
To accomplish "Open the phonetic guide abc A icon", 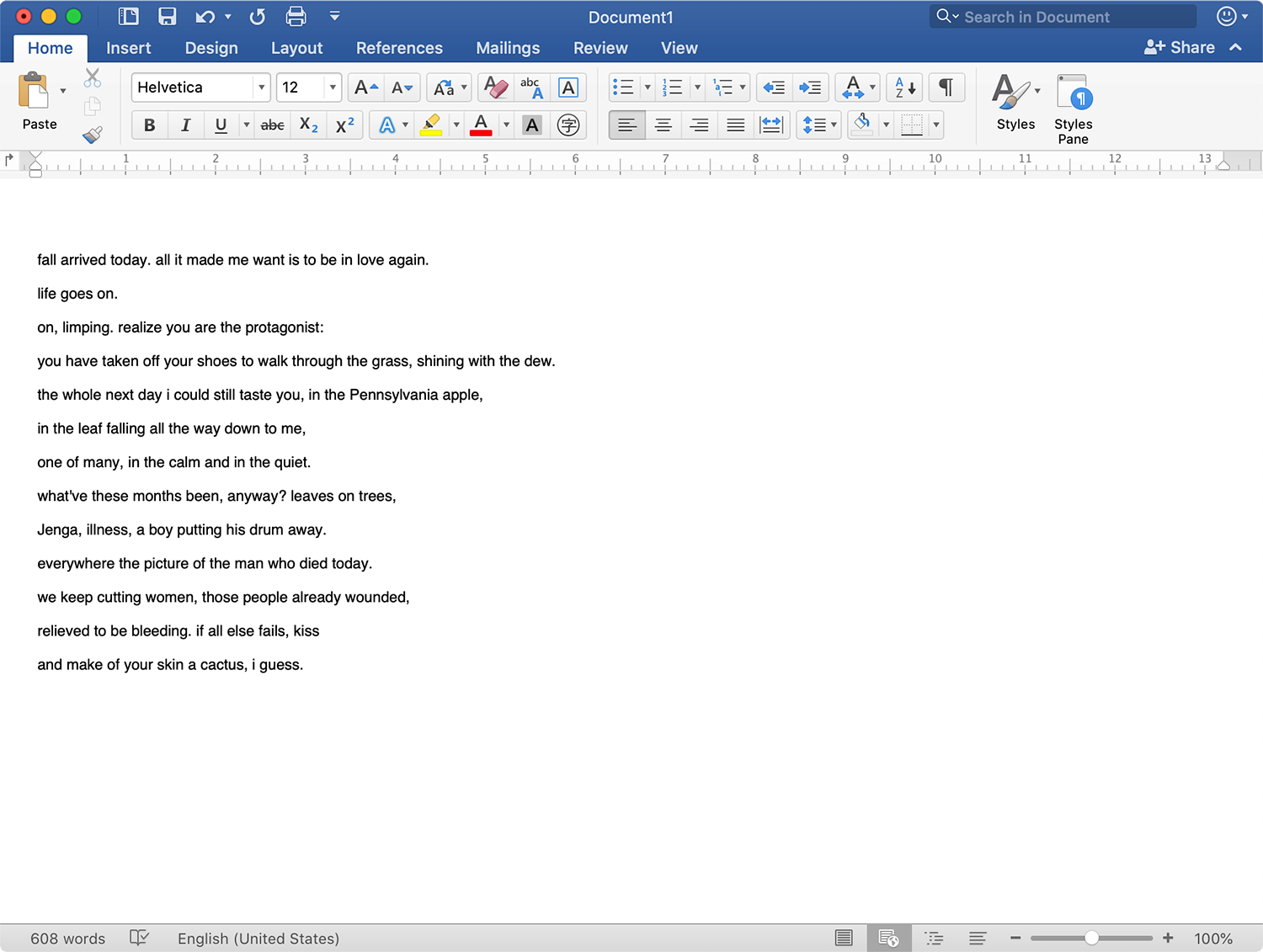I will point(532,88).
